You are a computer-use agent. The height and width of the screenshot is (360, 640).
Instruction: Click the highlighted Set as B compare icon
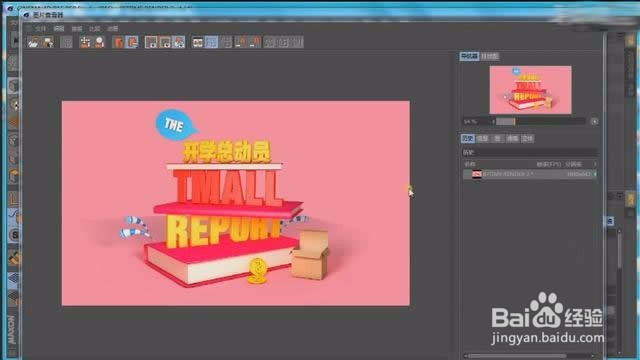pos(132,42)
